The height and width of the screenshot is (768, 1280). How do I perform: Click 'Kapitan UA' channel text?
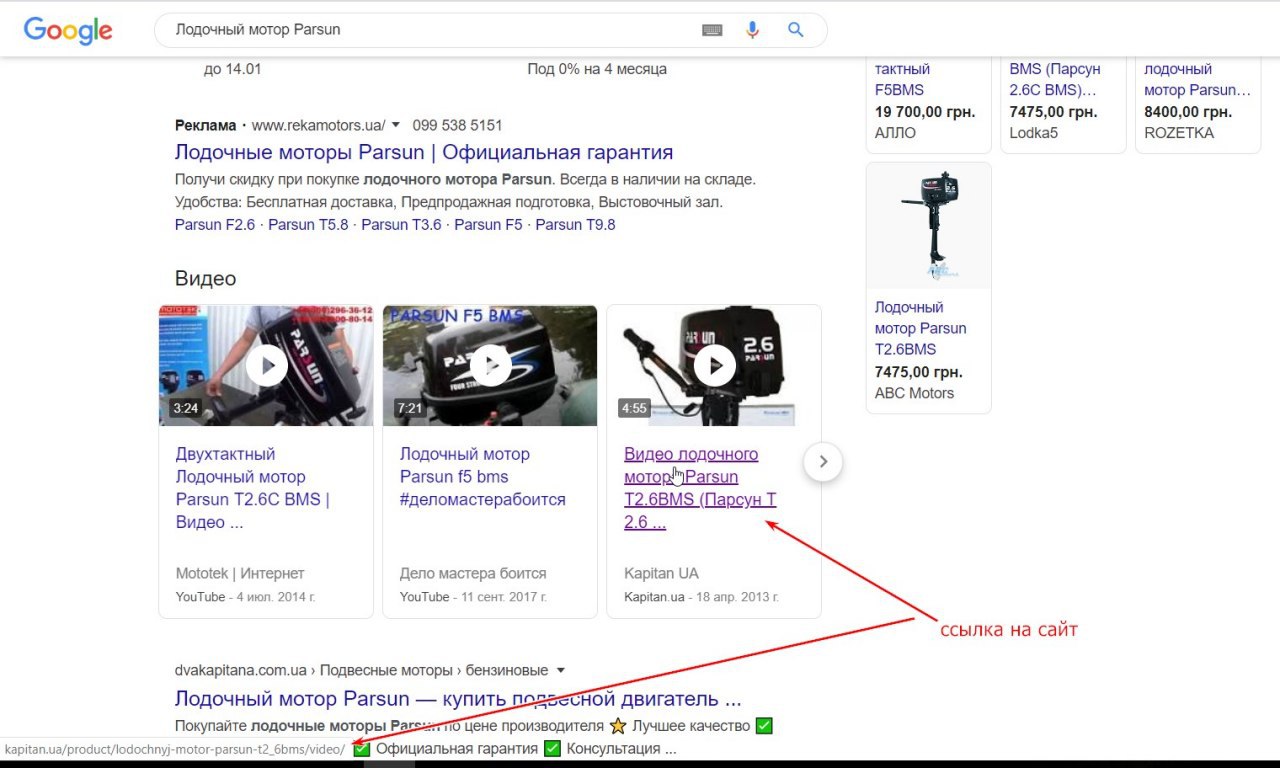pos(661,574)
